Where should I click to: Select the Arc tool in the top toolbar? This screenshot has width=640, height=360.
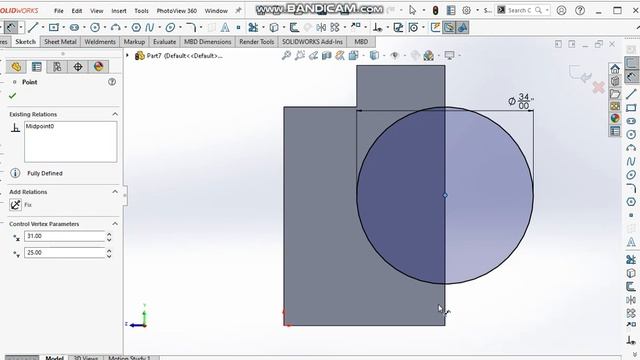point(116,27)
